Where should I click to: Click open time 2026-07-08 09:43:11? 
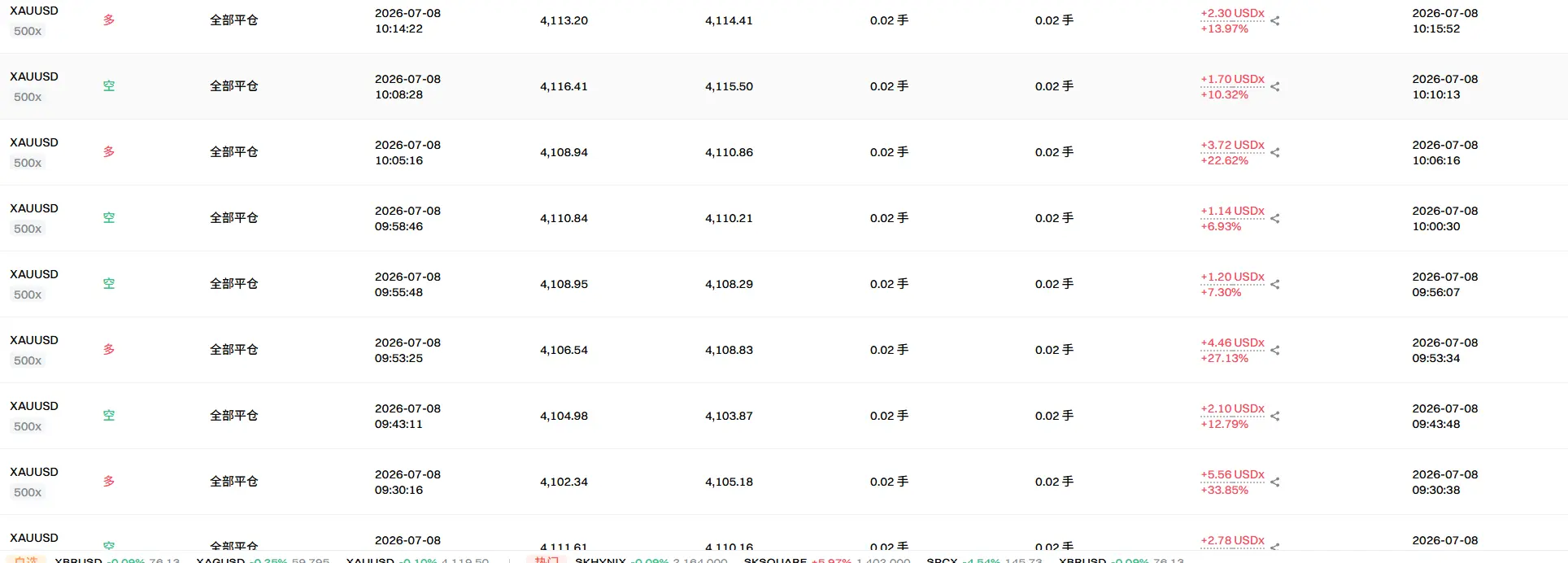407,417
